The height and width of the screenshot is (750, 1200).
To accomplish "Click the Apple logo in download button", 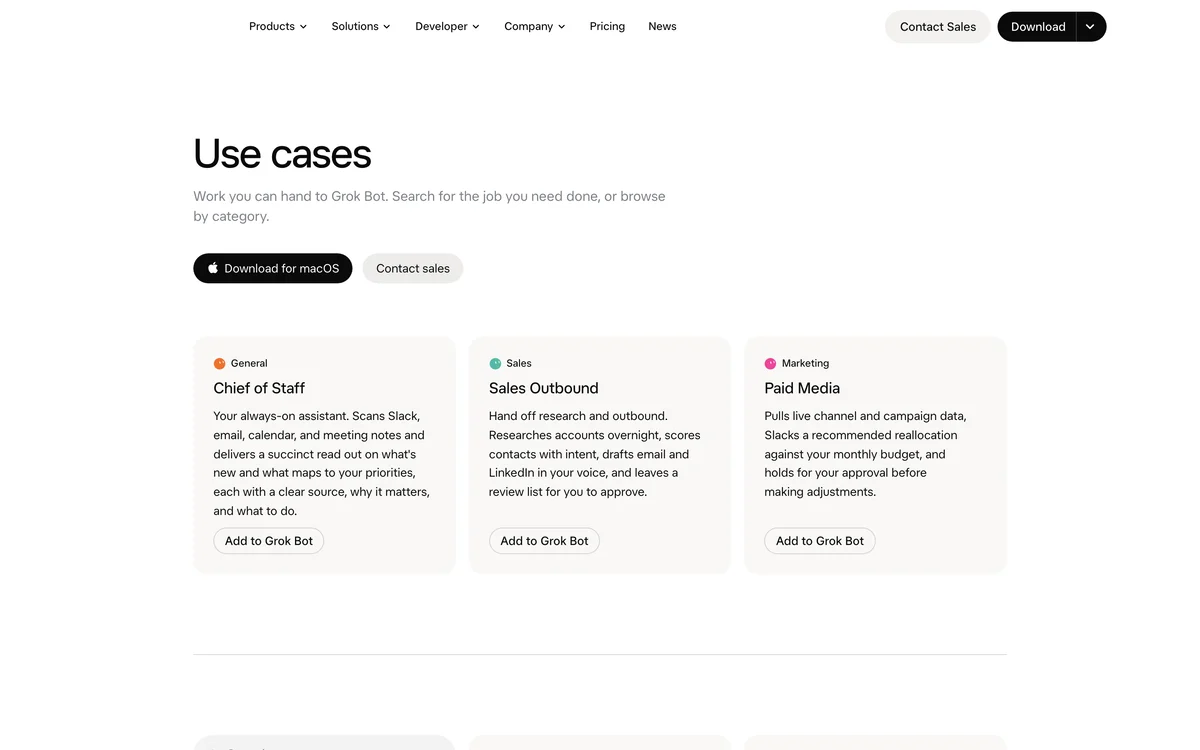I will click(213, 268).
